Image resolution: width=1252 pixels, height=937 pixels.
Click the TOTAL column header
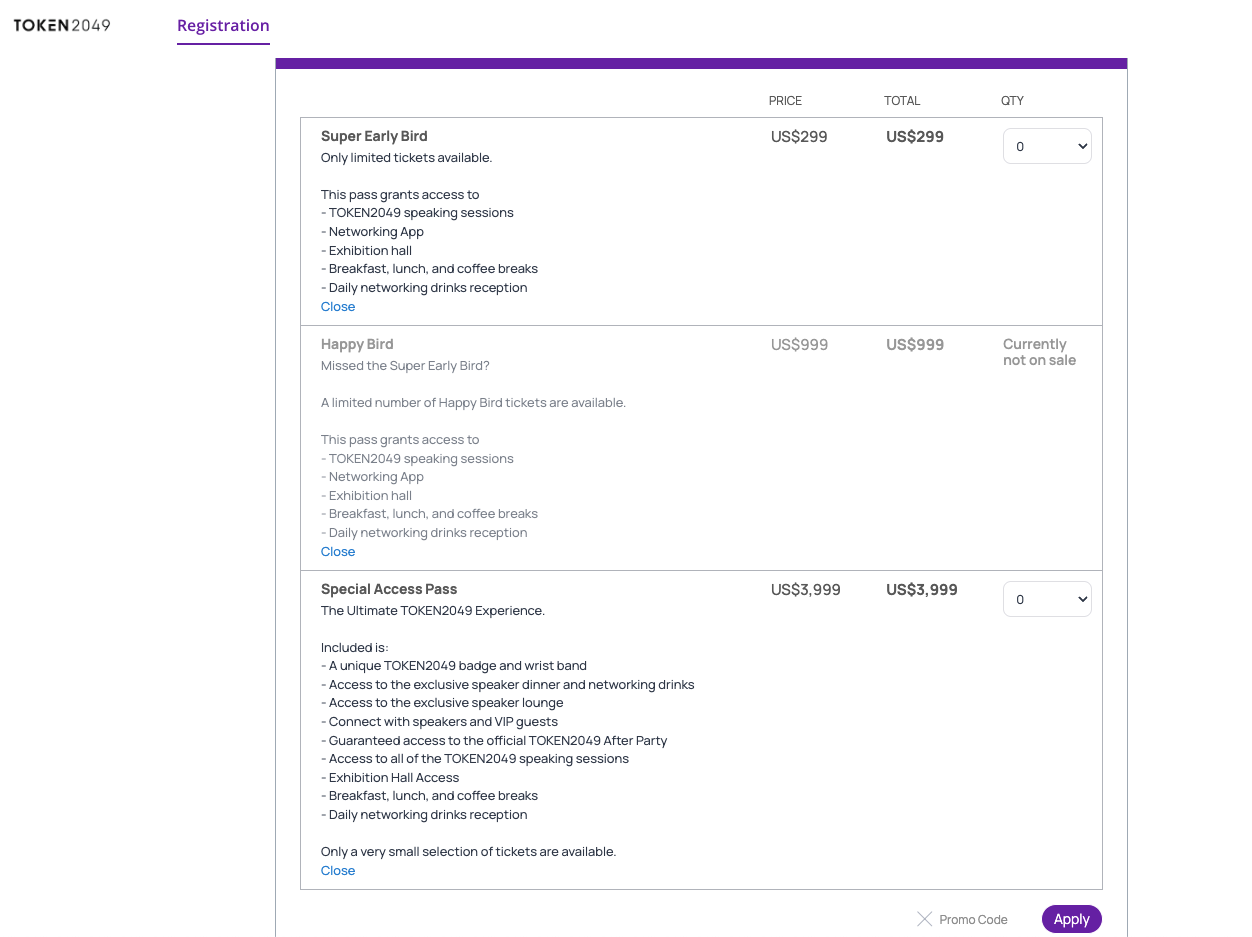902,101
